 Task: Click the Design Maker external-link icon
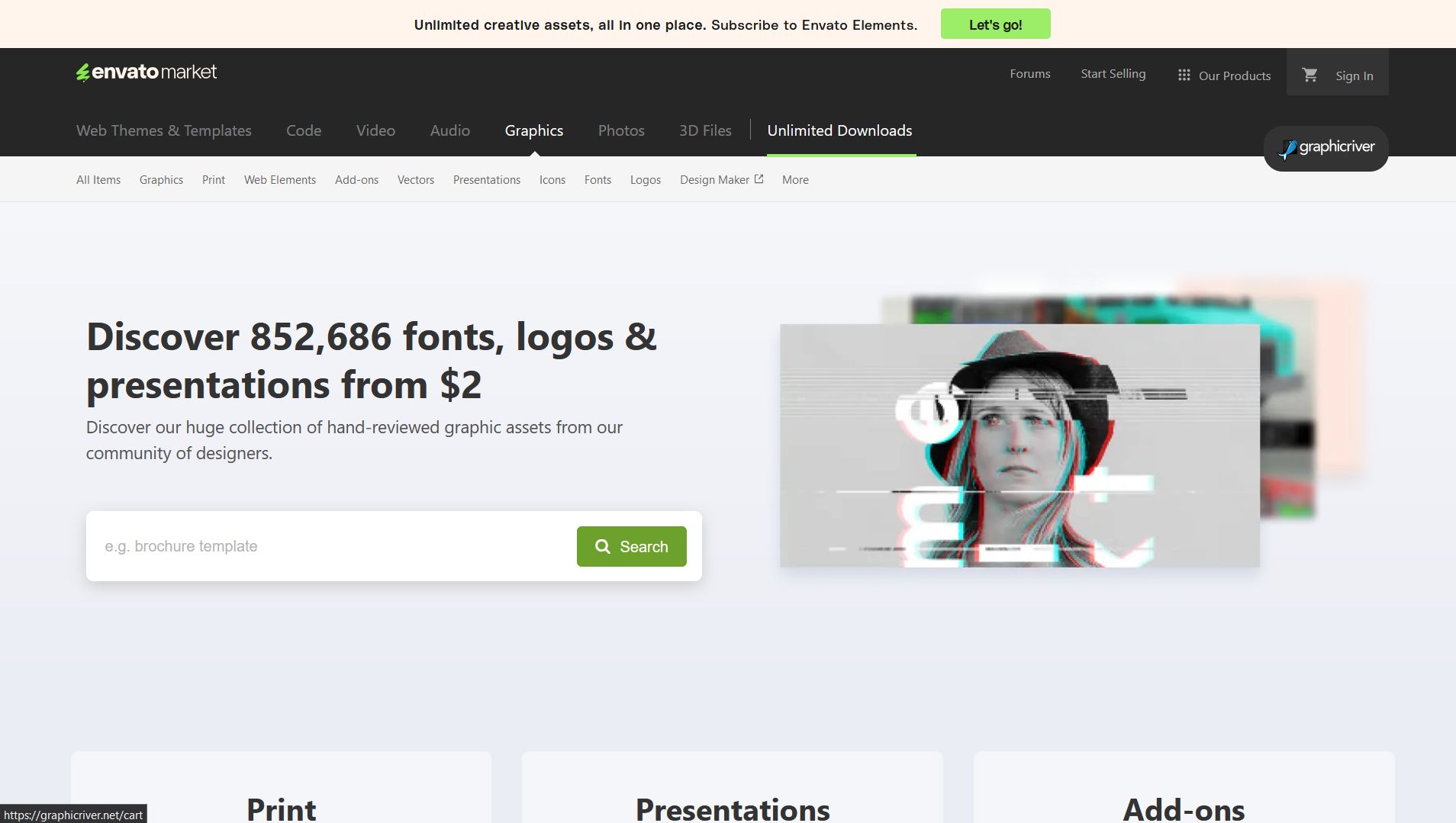759,178
